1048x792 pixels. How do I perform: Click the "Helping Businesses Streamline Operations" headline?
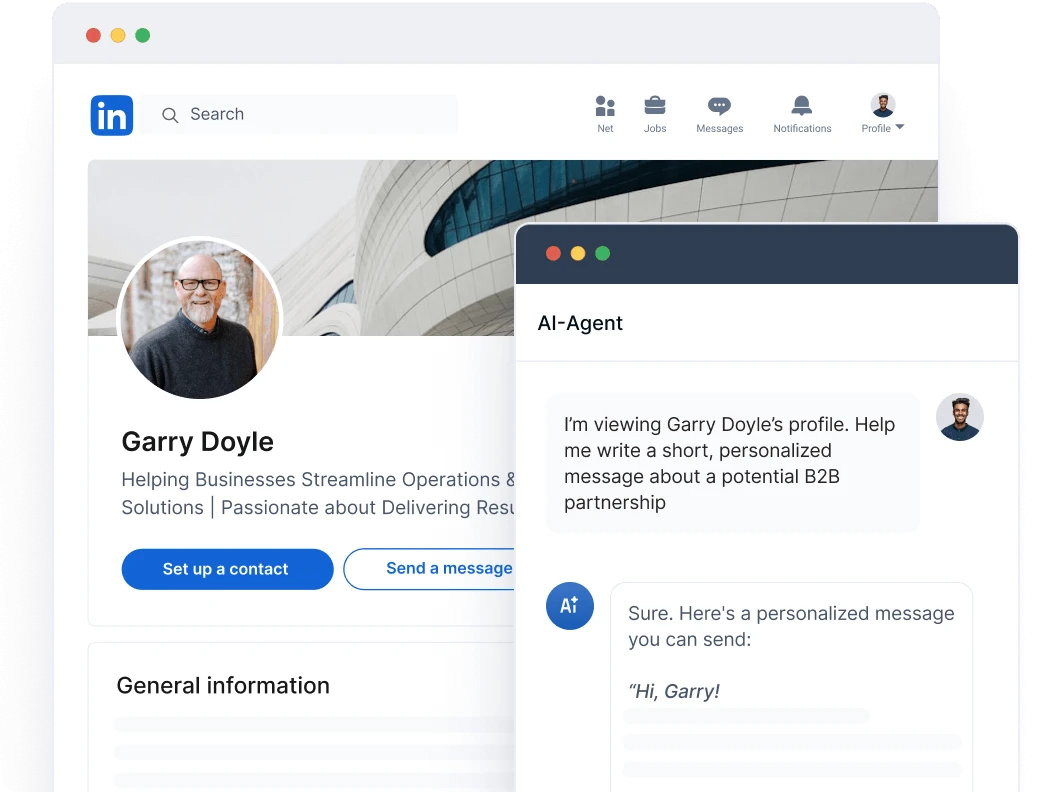318,493
